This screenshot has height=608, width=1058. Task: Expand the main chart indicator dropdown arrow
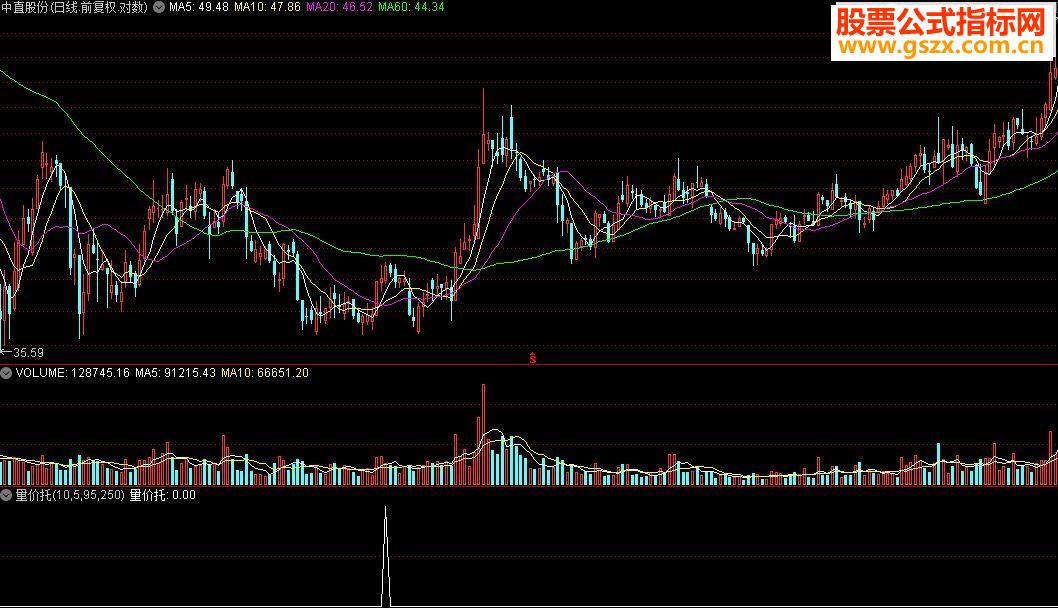(x=159, y=7)
